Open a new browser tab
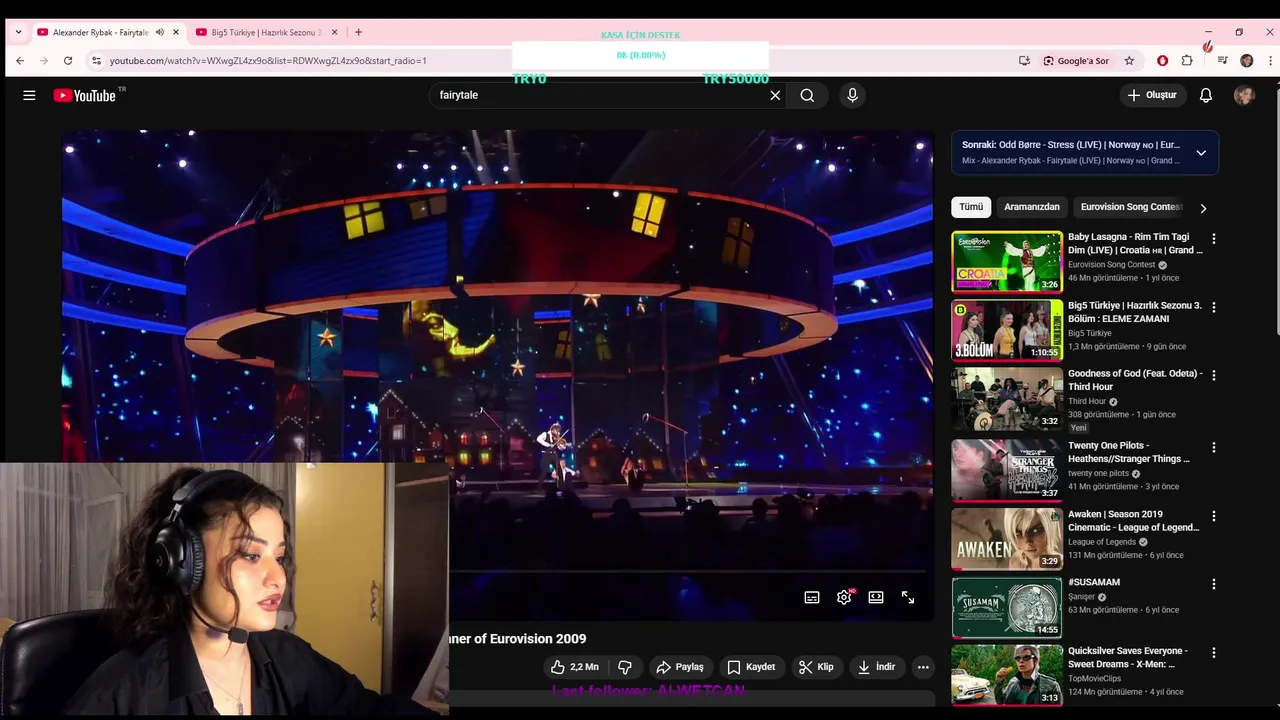 point(358,32)
